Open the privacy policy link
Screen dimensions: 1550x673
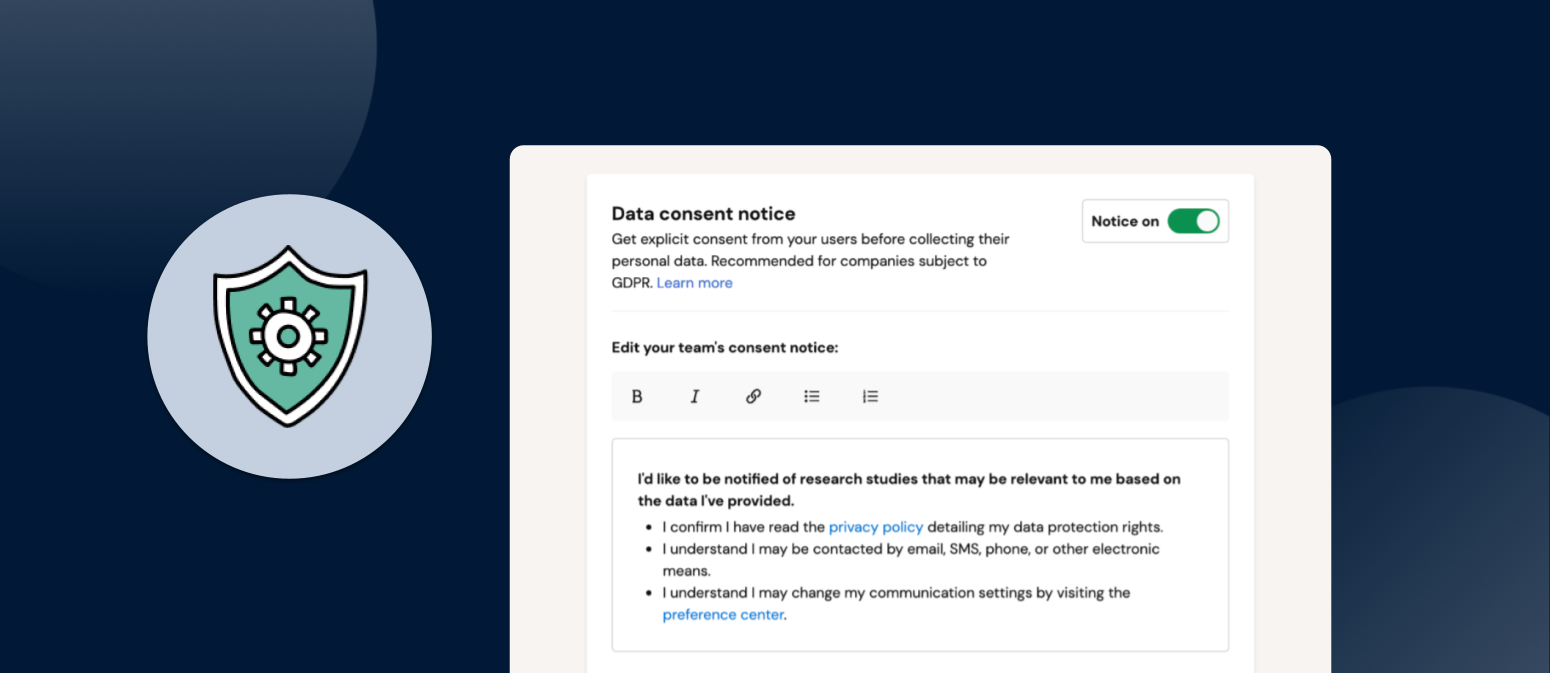[x=876, y=527]
